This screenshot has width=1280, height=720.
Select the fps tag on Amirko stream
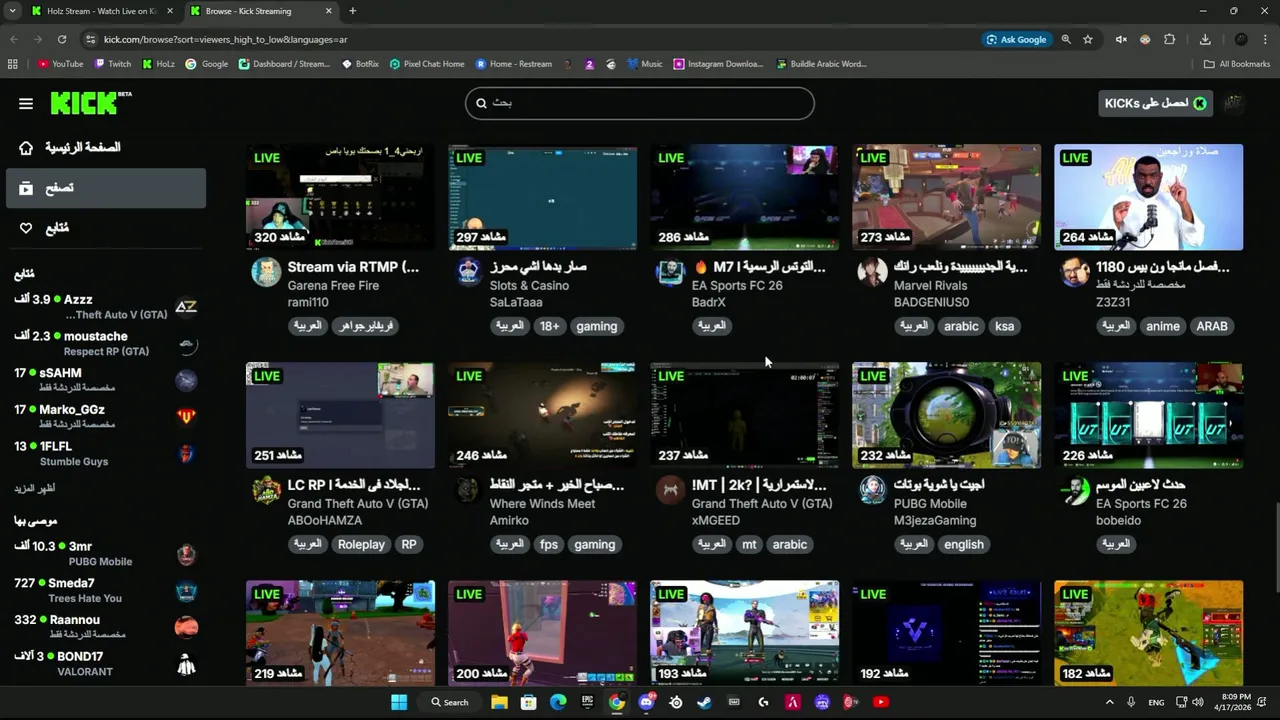pos(549,544)
